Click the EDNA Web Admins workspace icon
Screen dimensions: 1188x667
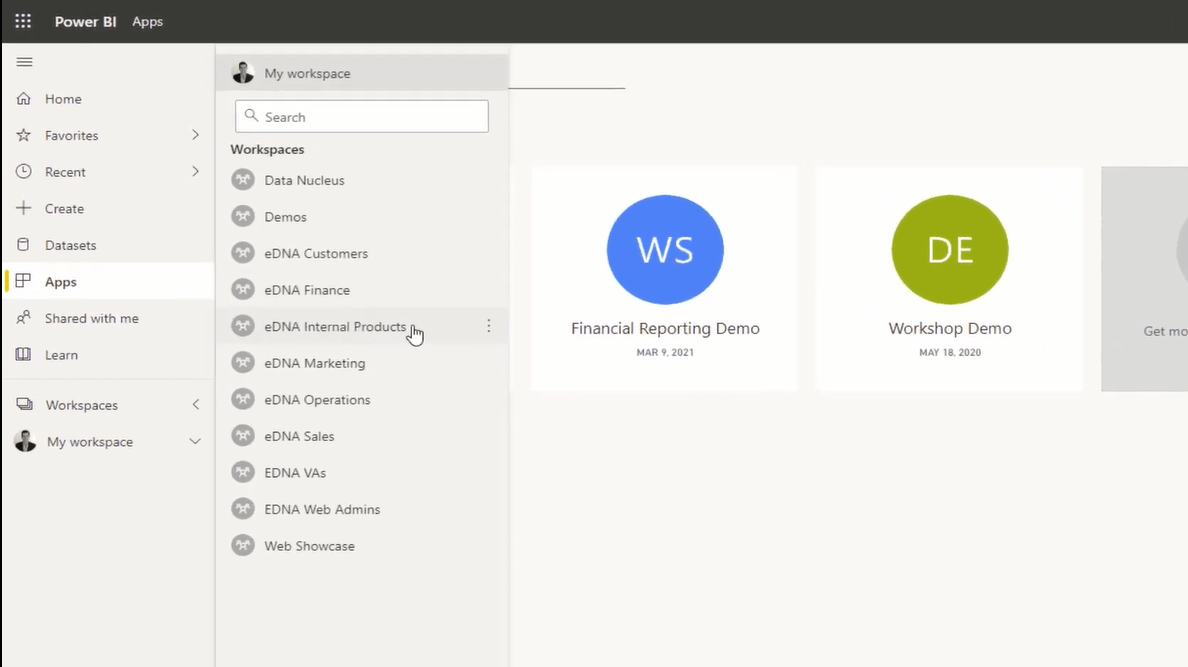pyautogui.click(x=242, y=509)
